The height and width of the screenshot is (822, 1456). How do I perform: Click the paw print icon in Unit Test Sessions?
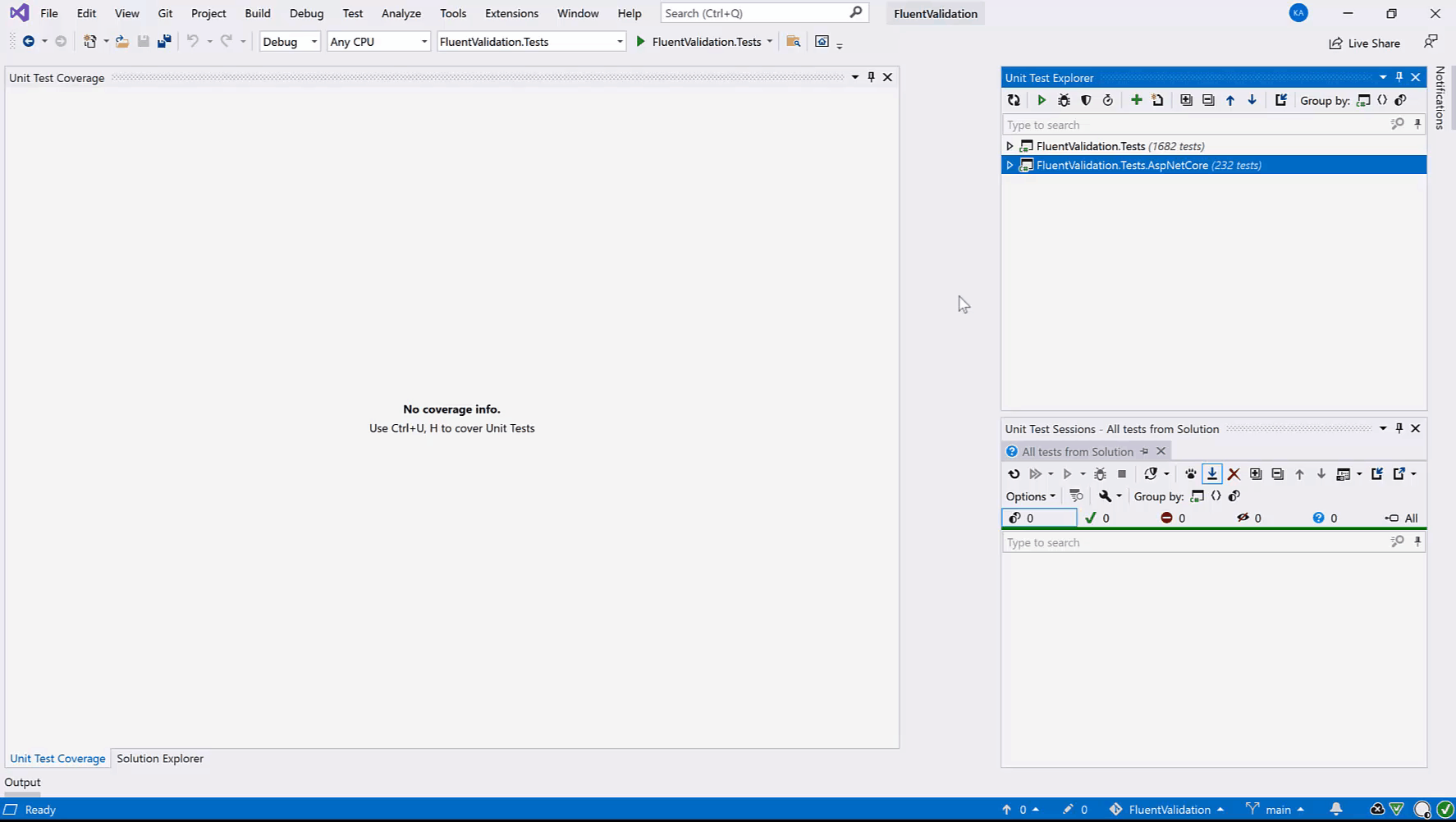coord(1190,474)
